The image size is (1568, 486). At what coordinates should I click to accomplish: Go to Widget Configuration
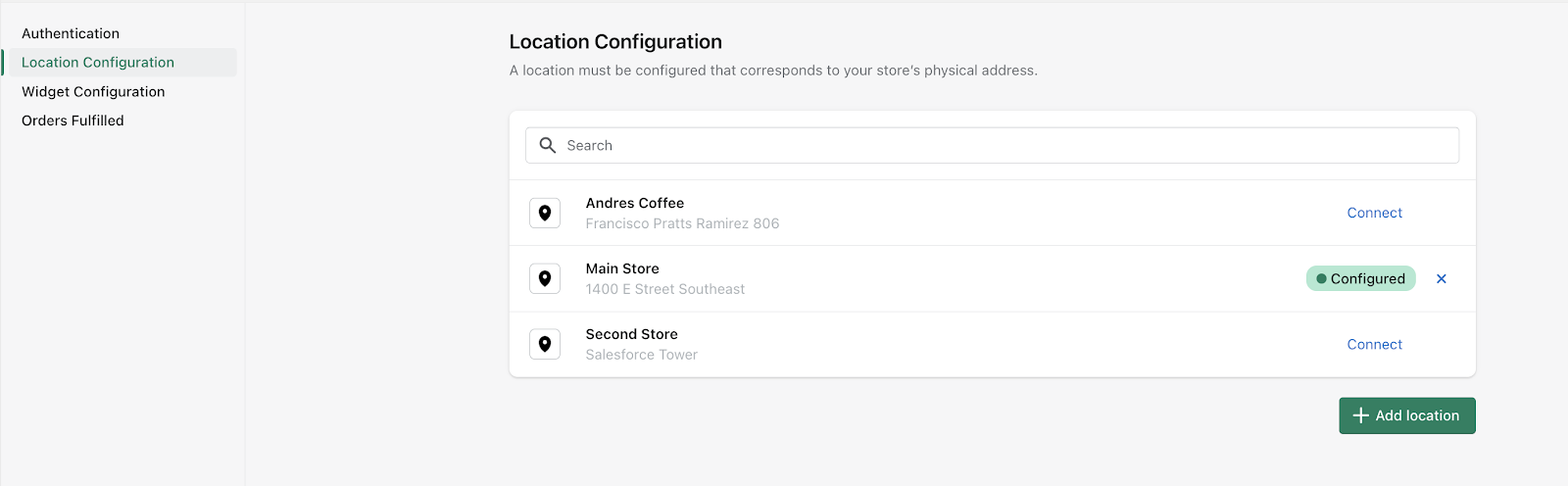point(93,91)
